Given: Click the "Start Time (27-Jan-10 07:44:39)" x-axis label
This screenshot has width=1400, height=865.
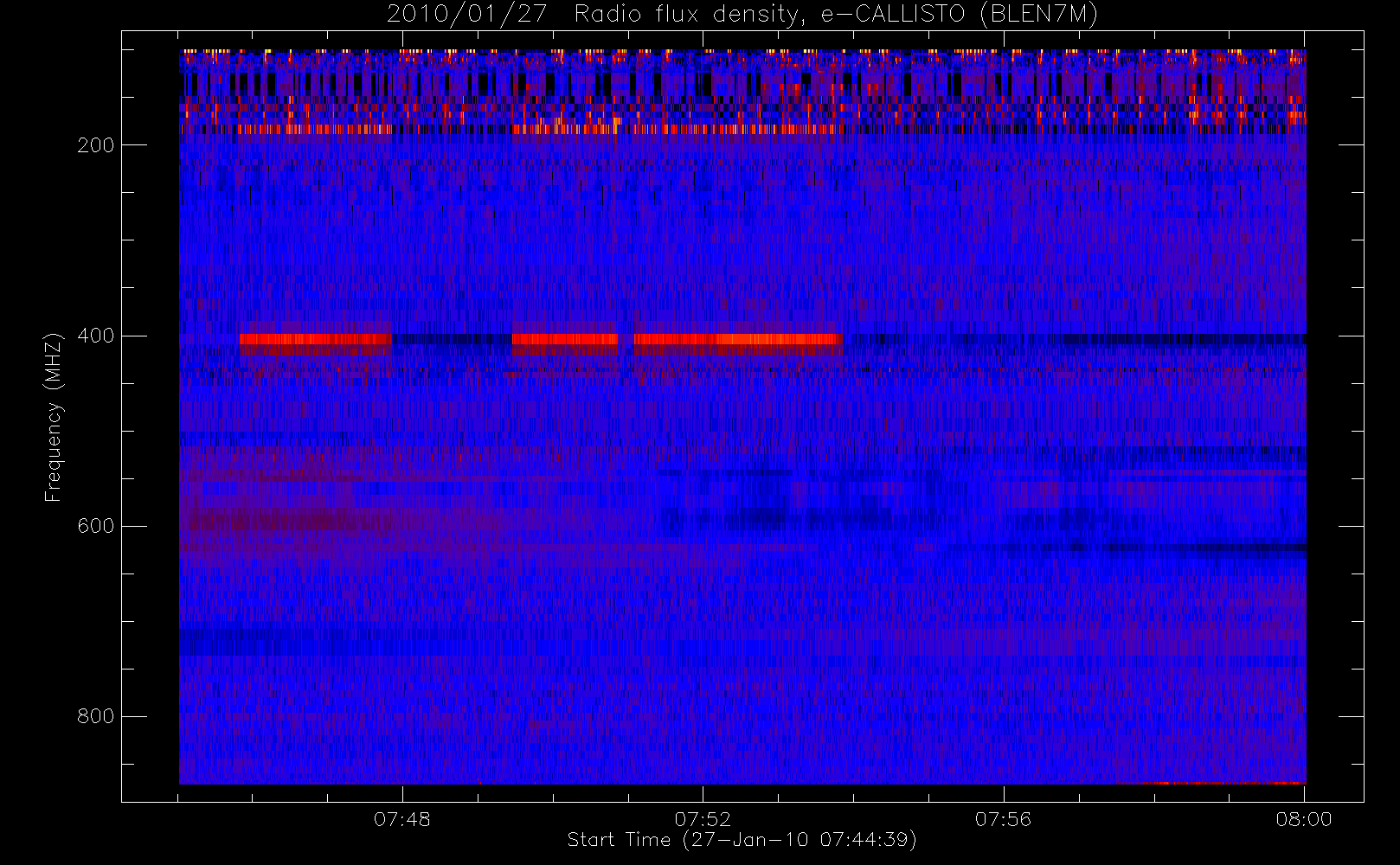Looking at the screenshot, I should [742, 840].
